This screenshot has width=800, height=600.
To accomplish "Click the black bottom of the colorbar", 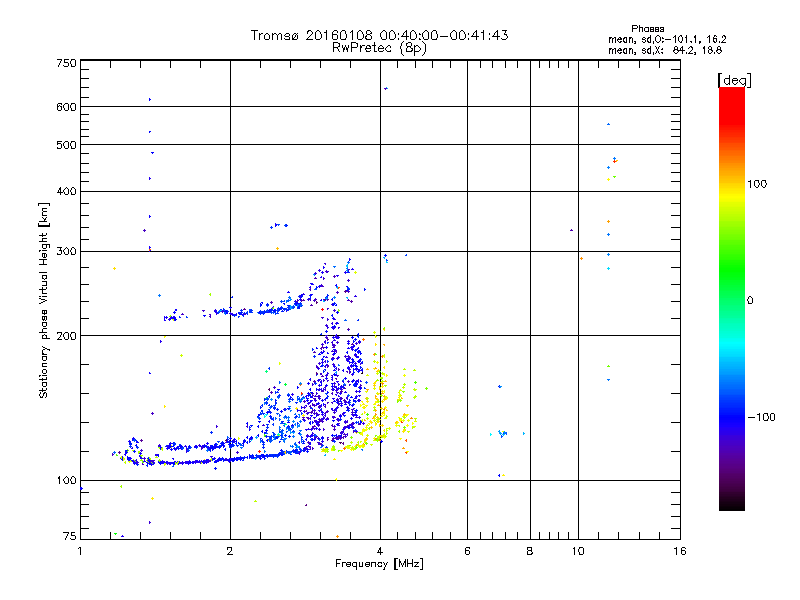I will [x=732, y=503].
